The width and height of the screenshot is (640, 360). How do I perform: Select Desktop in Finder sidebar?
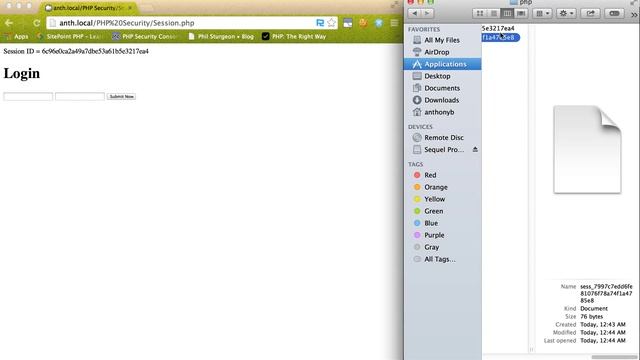[442, 76]
